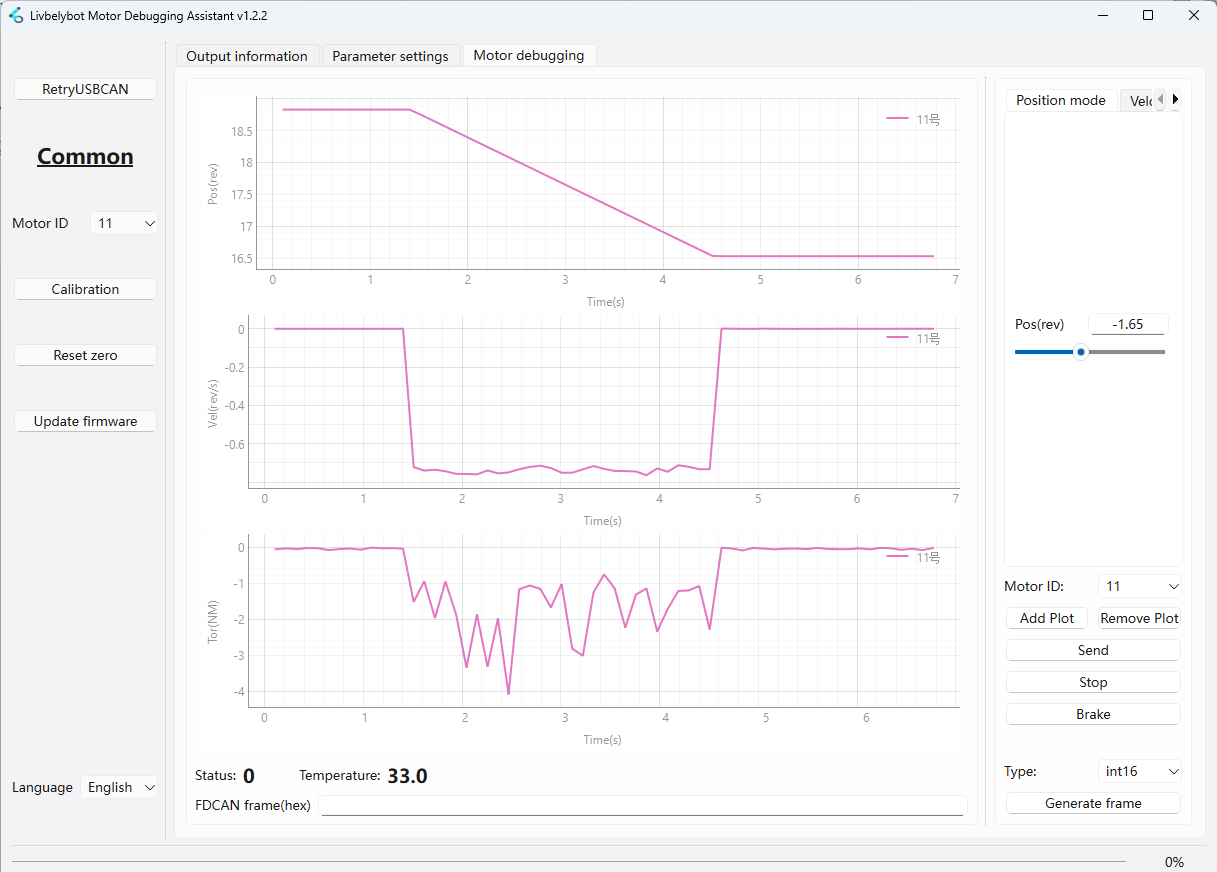Start motor Calibration

85,289
